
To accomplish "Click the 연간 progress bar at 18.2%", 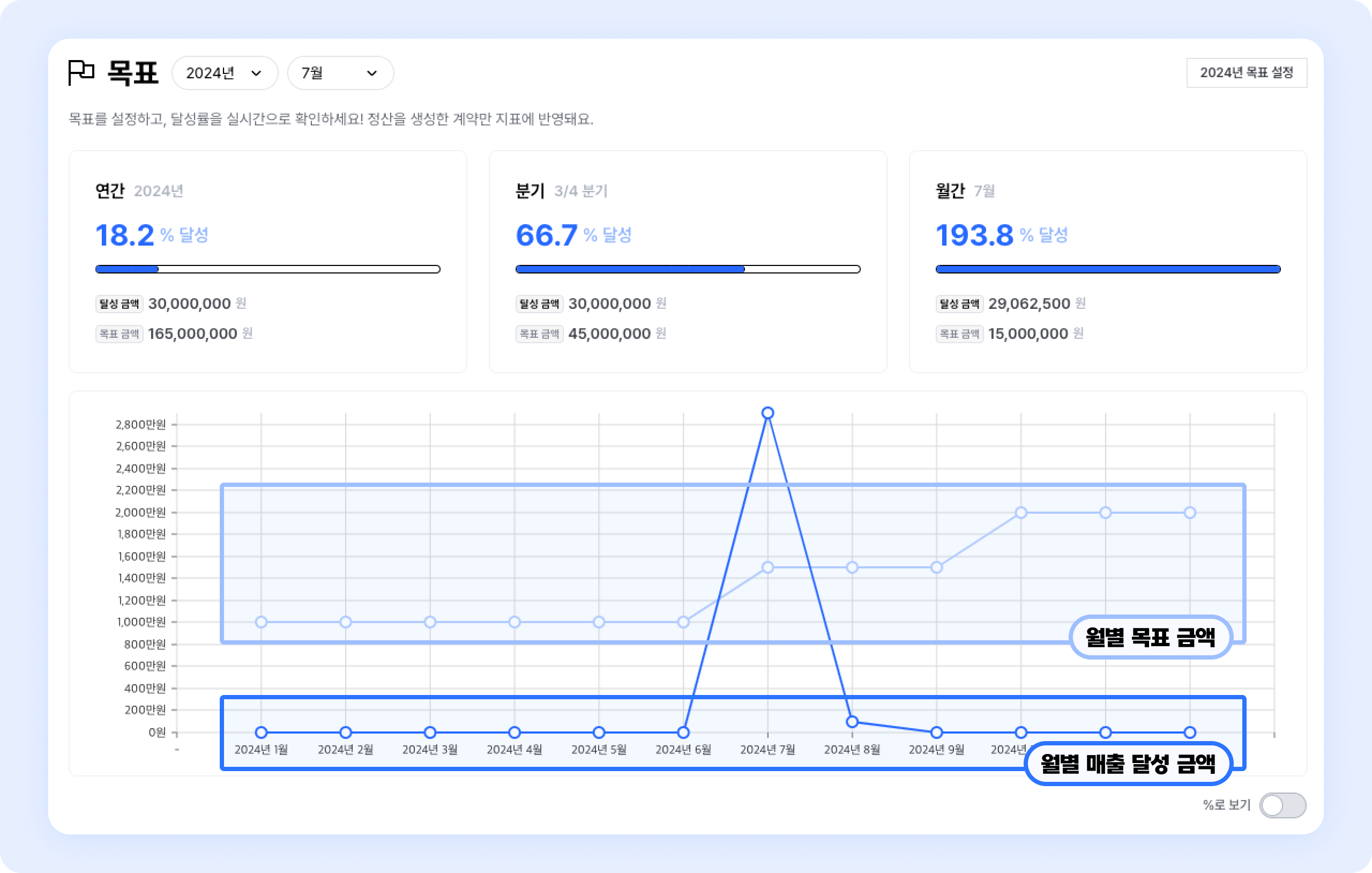I will [x=267, y=269].
